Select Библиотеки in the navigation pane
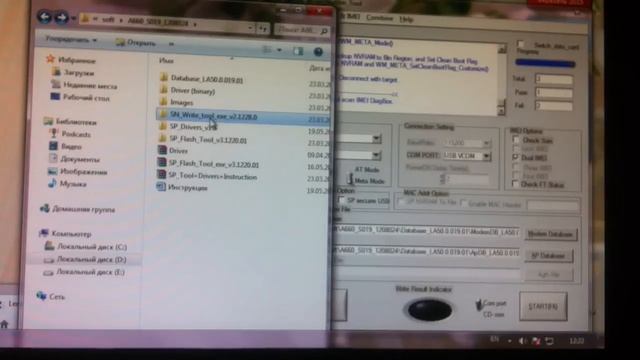640x360 pixels. [x=71, y=122]
